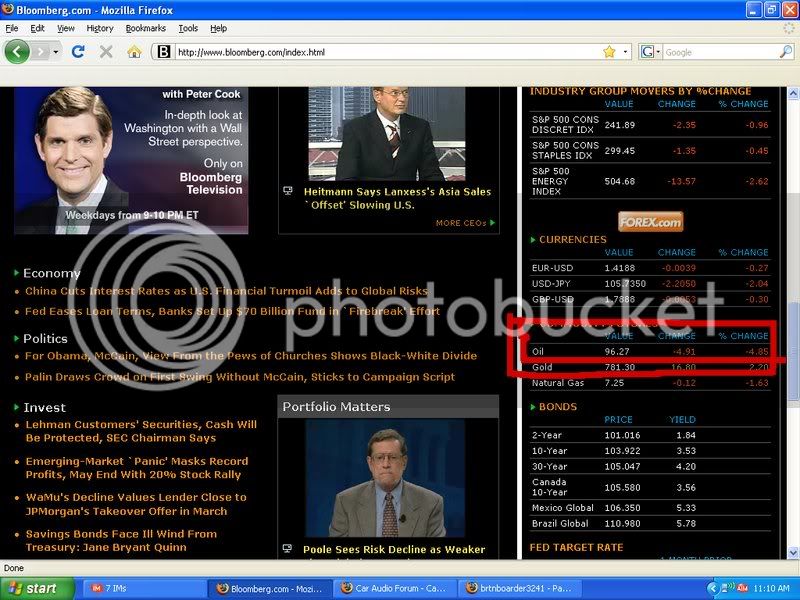Click the vertical scrollbar thumb
The width and height of the screenshot is (800, 600).
[793, 352]
